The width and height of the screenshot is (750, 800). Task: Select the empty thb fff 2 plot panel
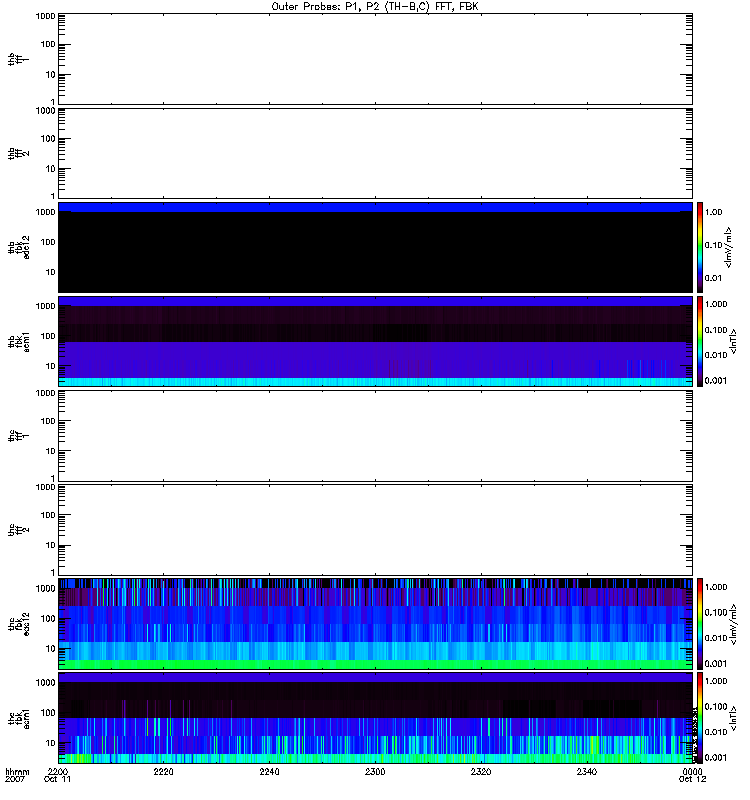coord(375,153)
